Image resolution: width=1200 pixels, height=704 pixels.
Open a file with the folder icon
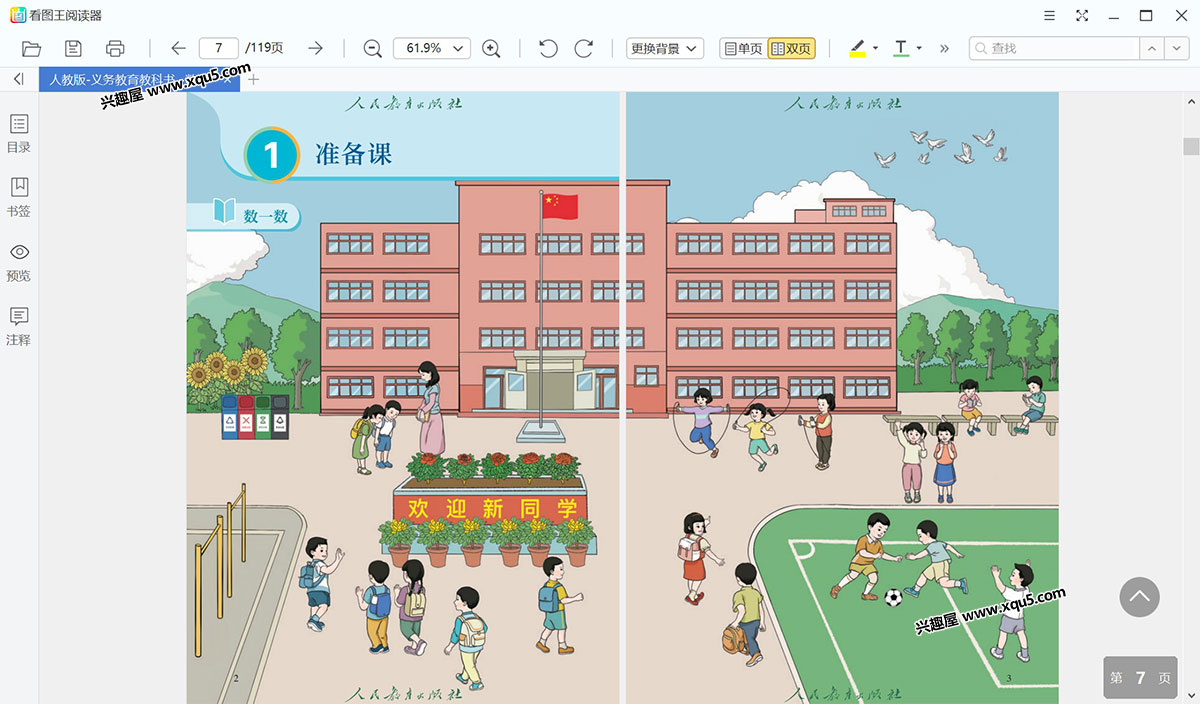(31, 48)
